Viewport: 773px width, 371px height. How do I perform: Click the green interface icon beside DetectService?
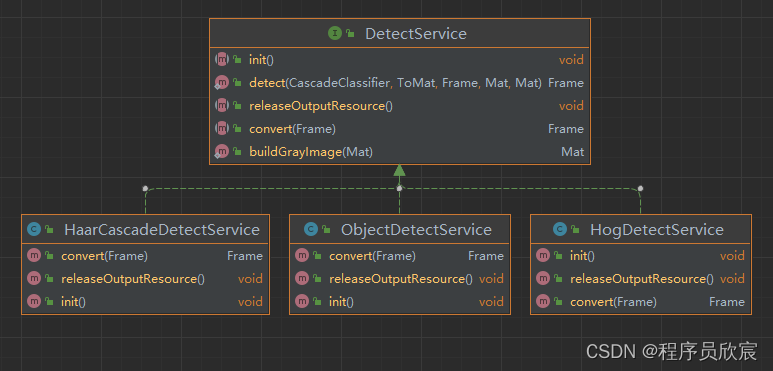[x=335, y=34]
